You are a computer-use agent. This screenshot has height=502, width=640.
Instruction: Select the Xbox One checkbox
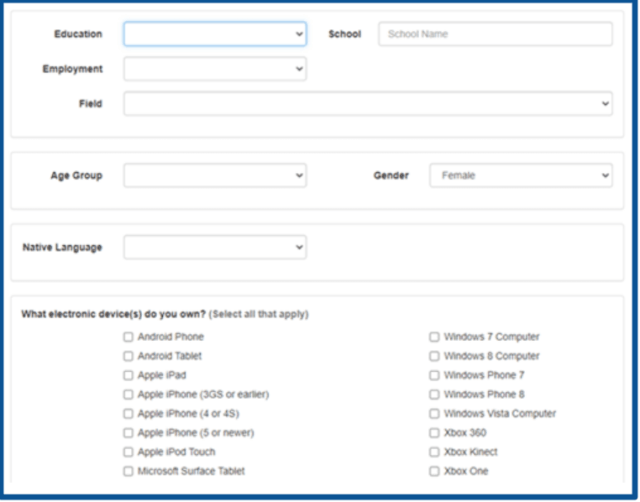point(434,471)
